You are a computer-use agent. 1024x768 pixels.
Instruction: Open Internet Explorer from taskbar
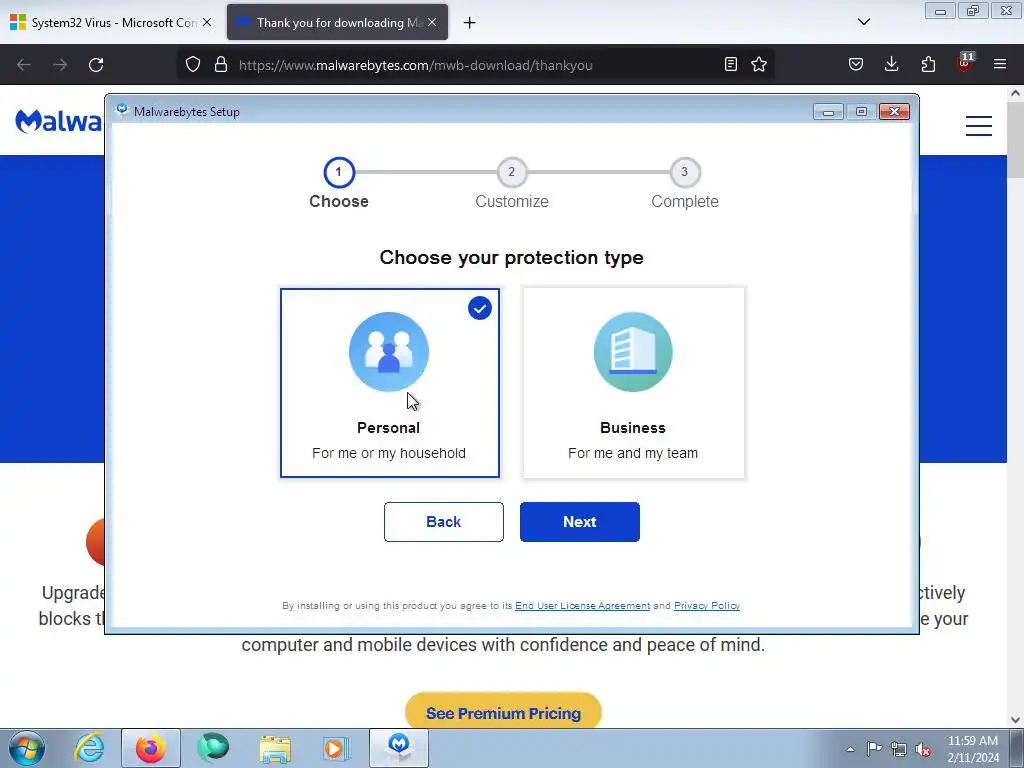89,748
